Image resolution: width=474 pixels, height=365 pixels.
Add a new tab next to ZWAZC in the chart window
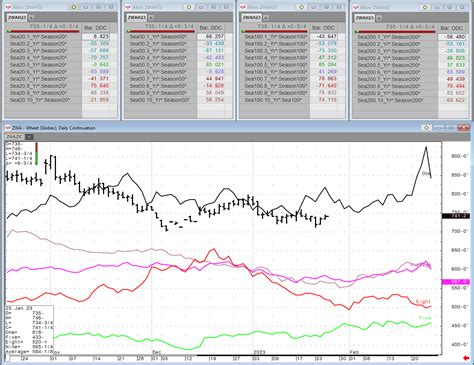pyautogui.click(x=29, y=137)
